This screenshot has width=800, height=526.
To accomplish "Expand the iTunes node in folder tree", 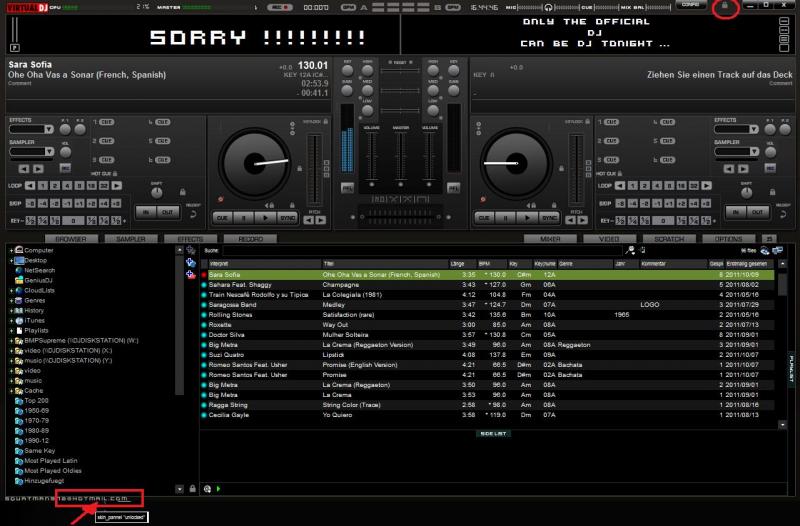I will point(11,321).
